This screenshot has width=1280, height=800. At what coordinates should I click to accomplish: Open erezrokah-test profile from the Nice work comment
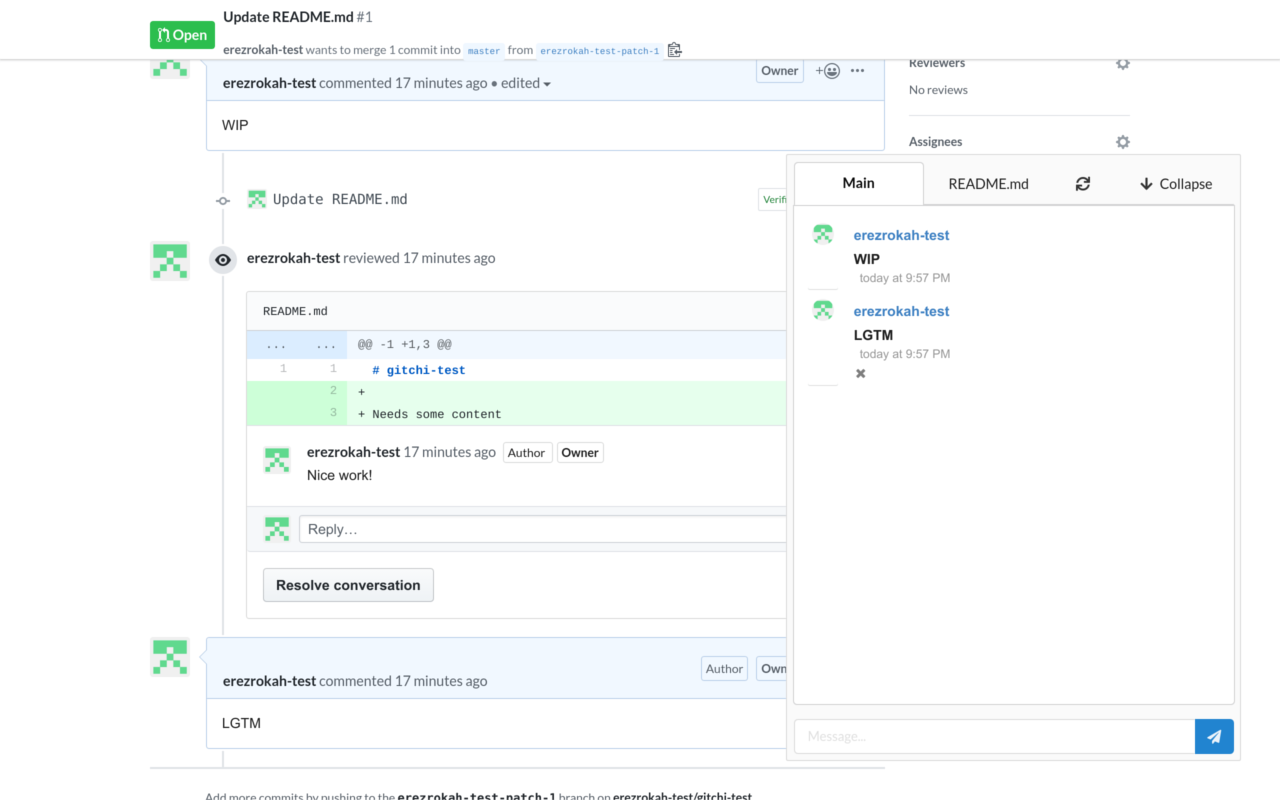tap(353, 452)
